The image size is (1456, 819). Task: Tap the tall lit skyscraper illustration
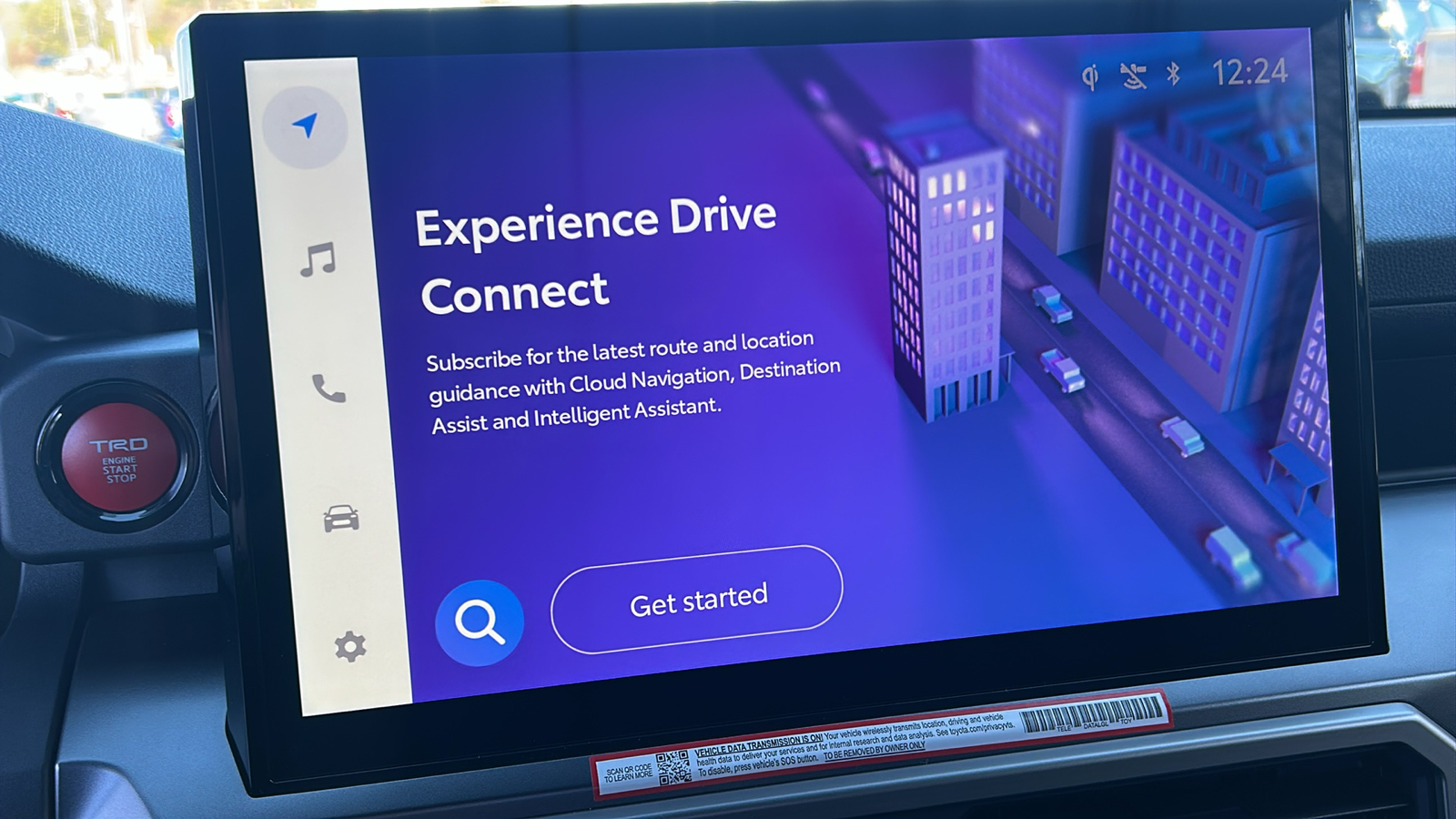pos(944,273)
